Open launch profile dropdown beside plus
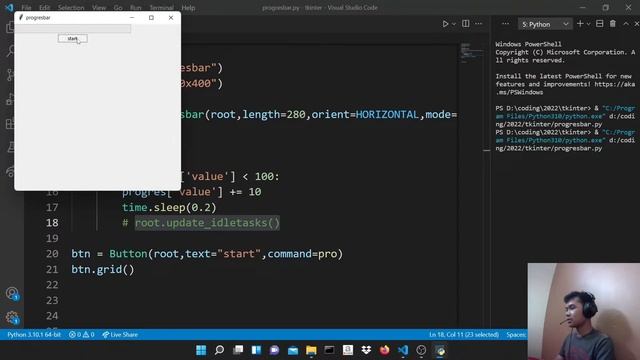This screenshot has height=360, width=640. click(x=588, y=24)
